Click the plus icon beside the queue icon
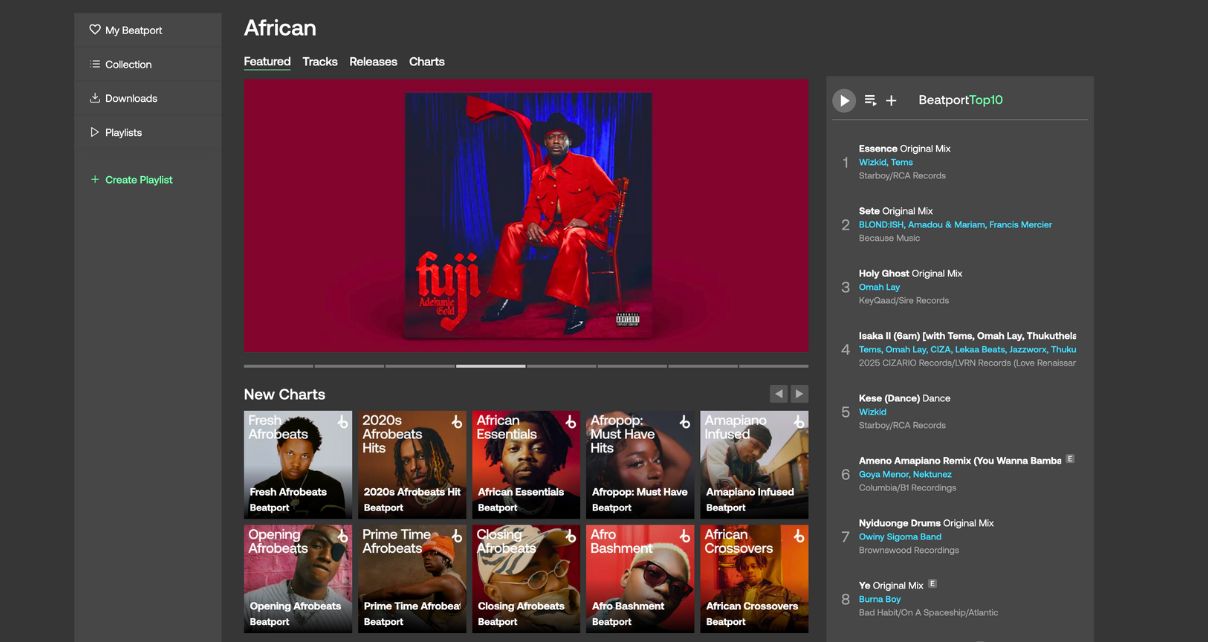This screenshot has height=642, width=1208. (x=891, y=99)
